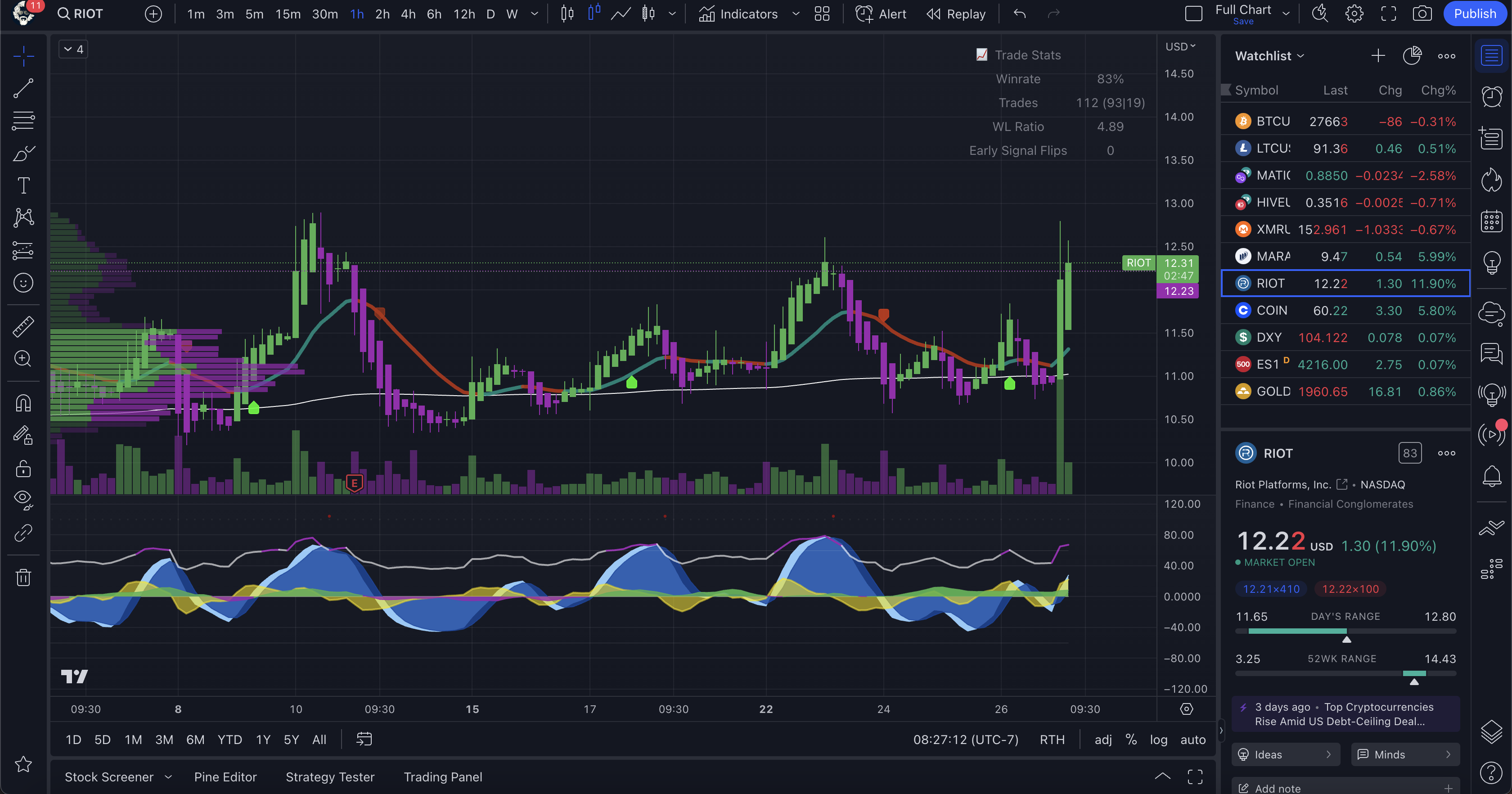1512x794 pixels.
Task: Toggle lock all drawing tools
Action: click(x=23, y=468)
